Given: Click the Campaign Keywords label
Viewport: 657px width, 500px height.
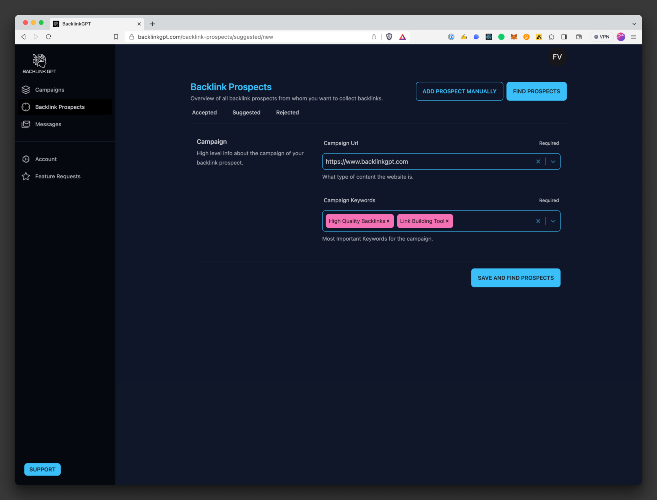Looking at the screenshot, I should (349, 200).
